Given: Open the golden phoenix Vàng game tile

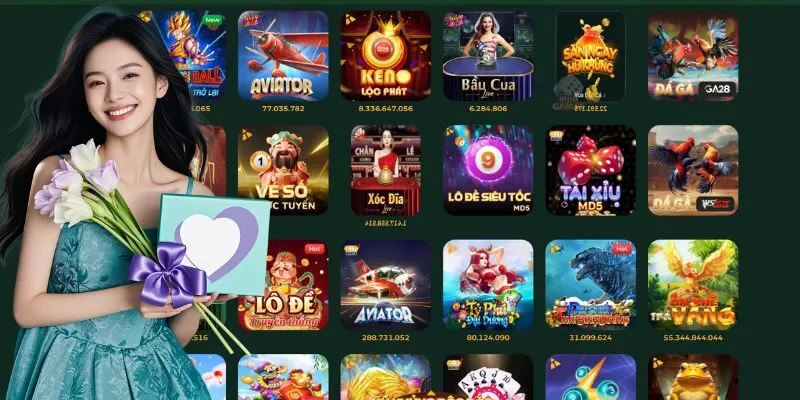Looking at the screenshot, I should tap(693, 285).
